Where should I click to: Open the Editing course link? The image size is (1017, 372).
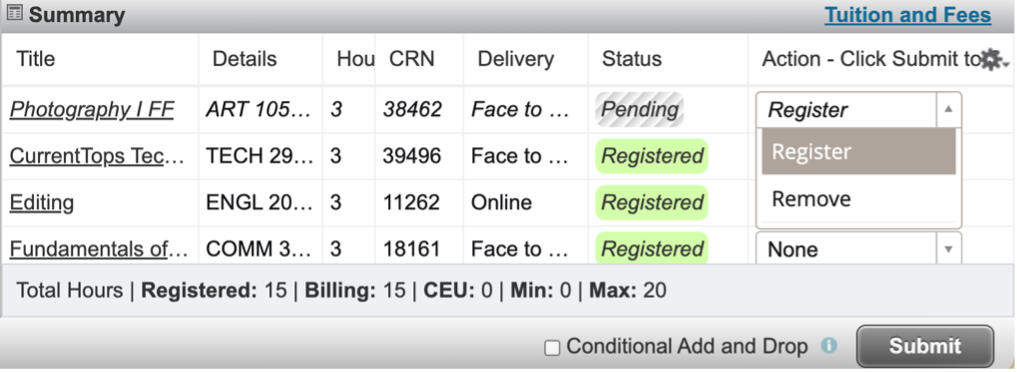[42, 203]
